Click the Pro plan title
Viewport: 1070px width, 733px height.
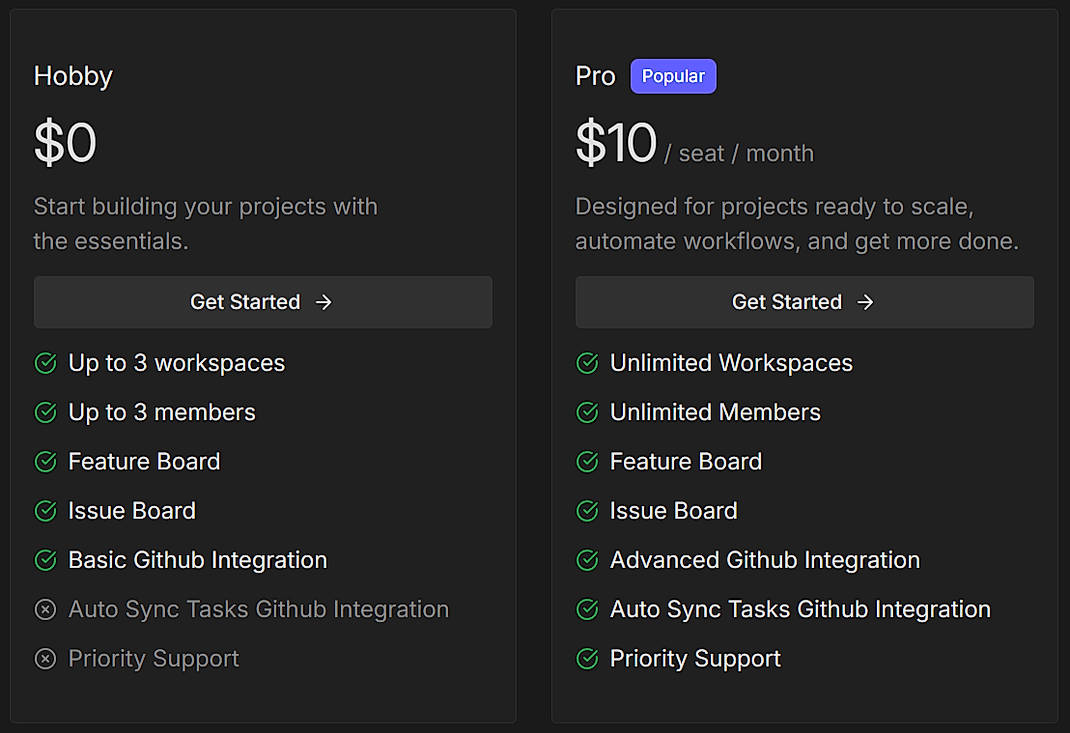[x=596, y=76]
